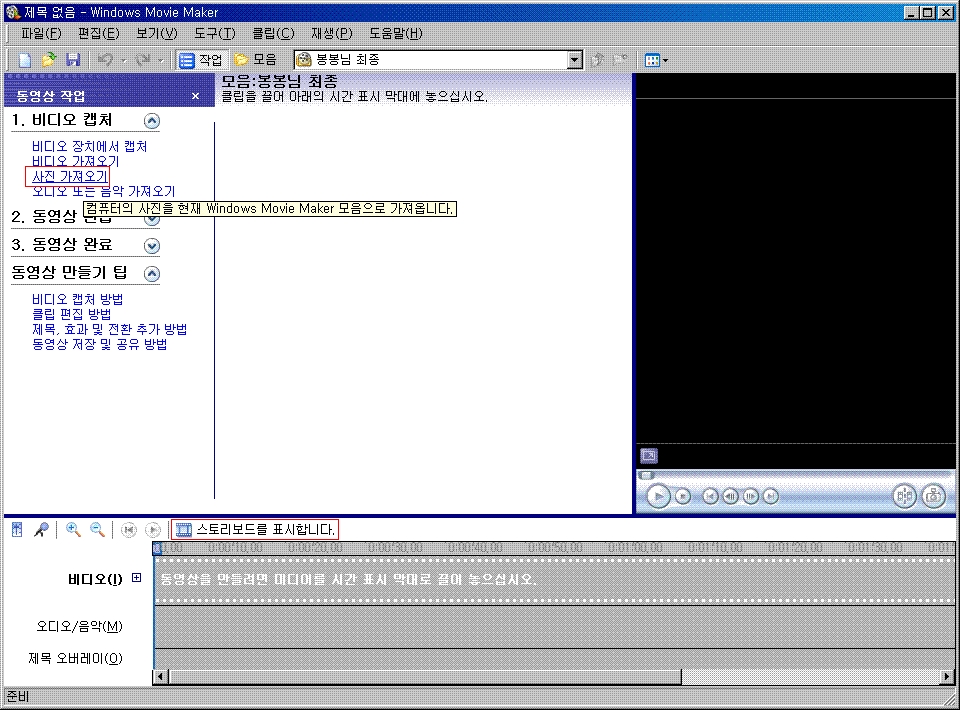Click the 비디오(I) track label
Image resolution: width=960 pixels, height=710 pixels.
coord(95,579)
